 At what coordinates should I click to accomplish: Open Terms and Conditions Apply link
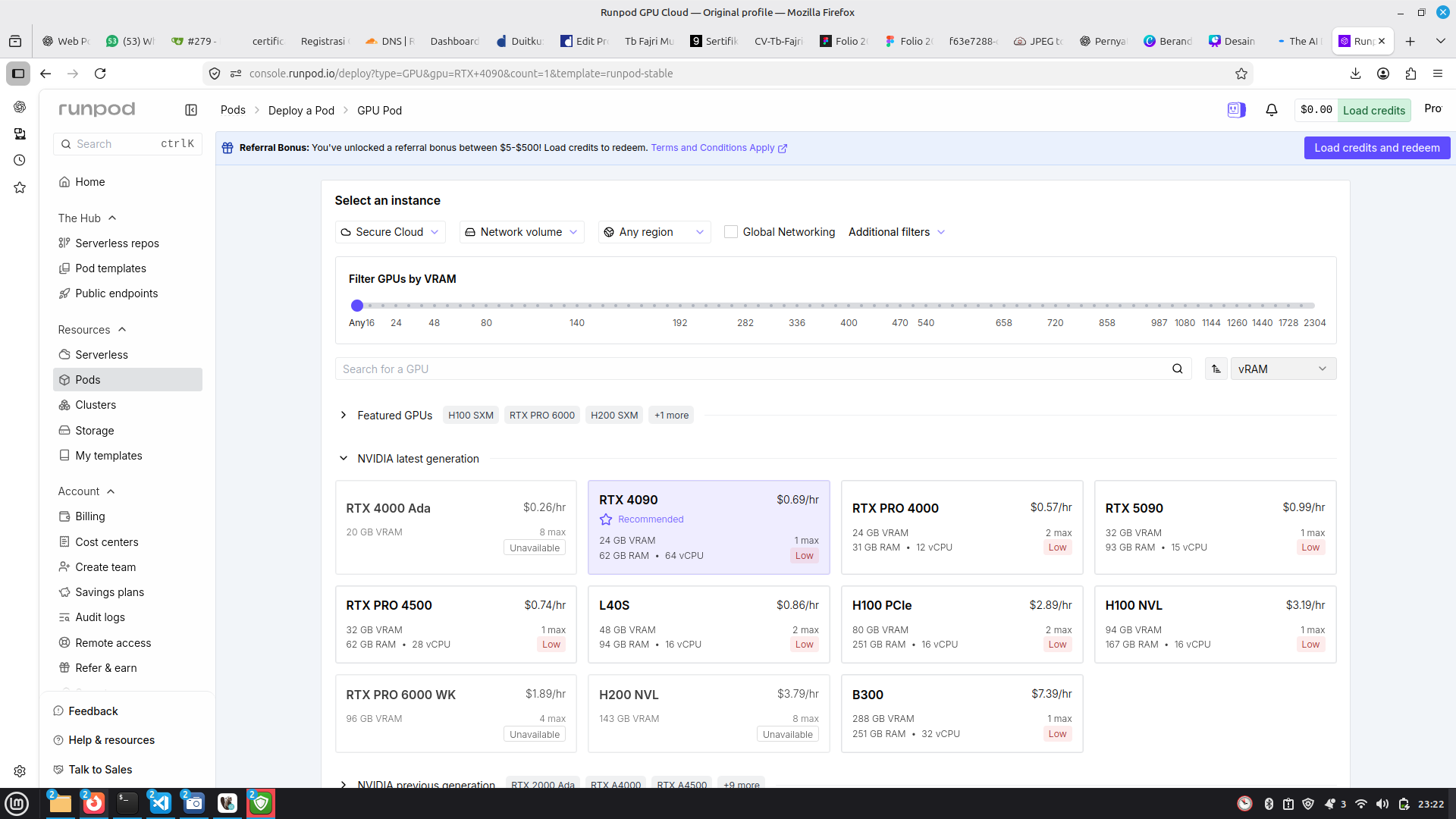point(719,148)
